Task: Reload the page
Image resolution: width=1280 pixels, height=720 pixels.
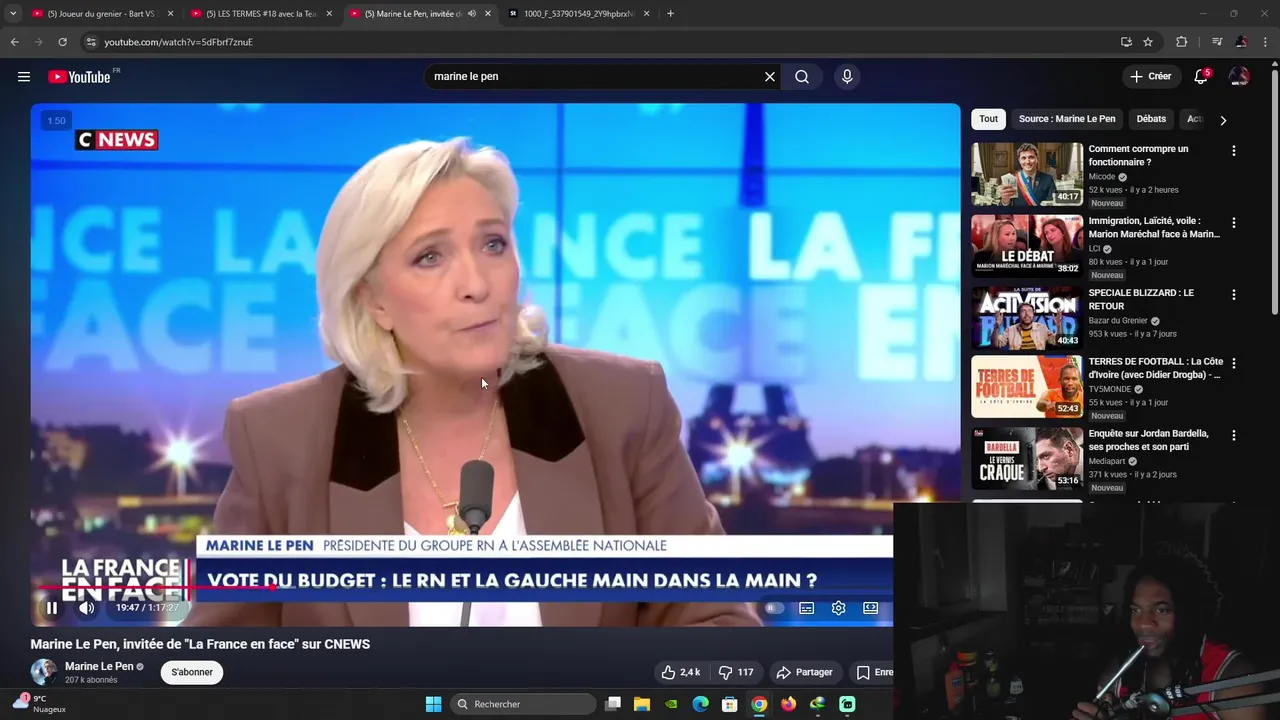Action: 62,42
